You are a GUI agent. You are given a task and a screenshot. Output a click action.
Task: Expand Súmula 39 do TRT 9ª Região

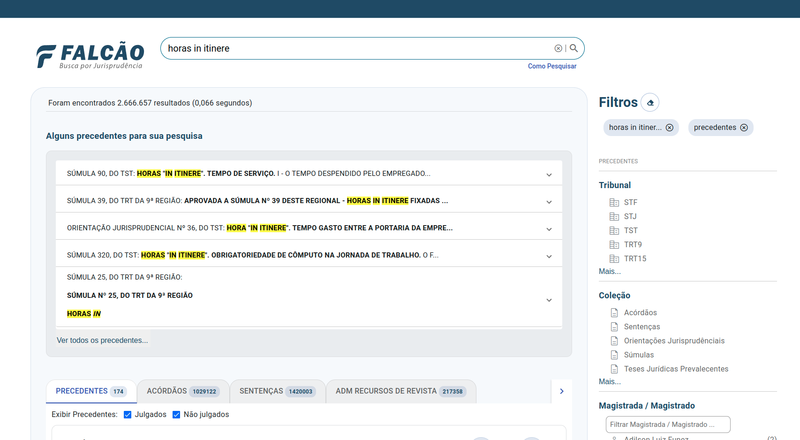tap(549, 202)
